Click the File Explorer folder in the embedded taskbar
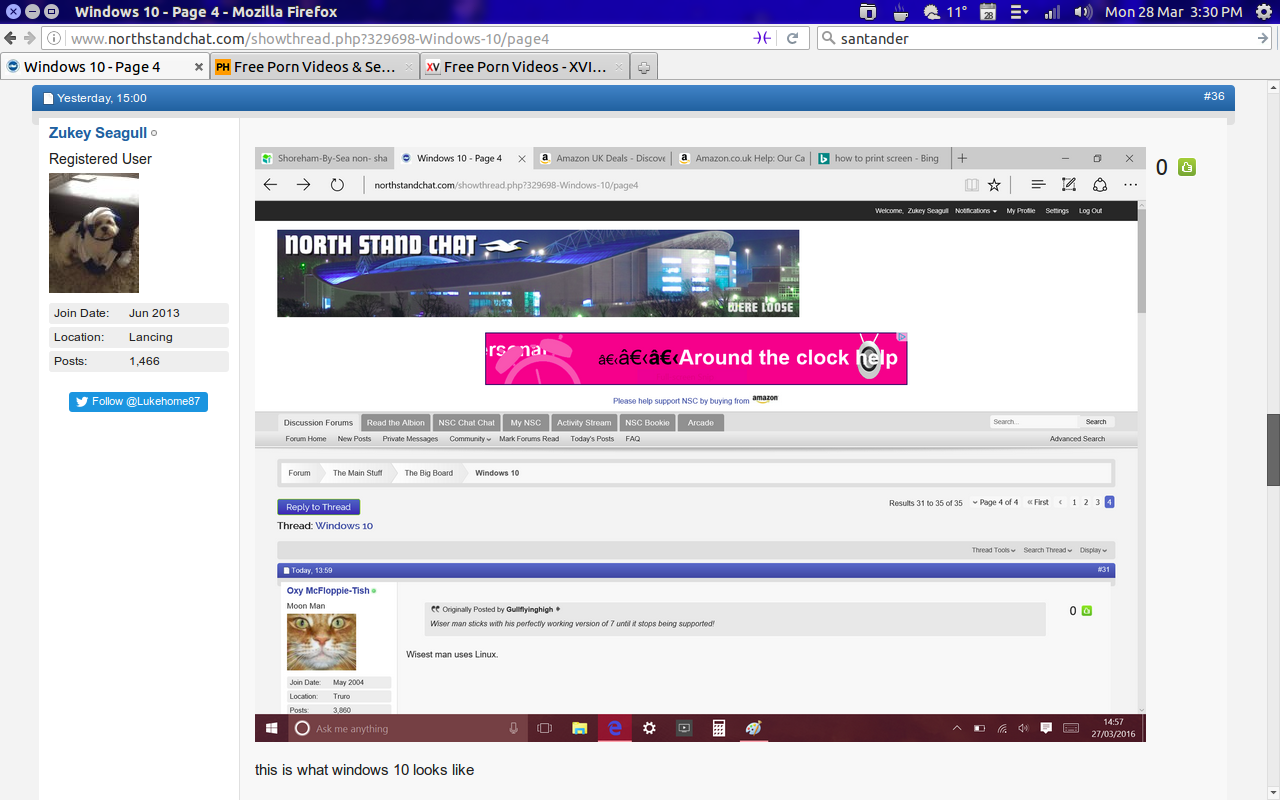Viewport: 1280px width, 800px height. (x=579, y=728)
